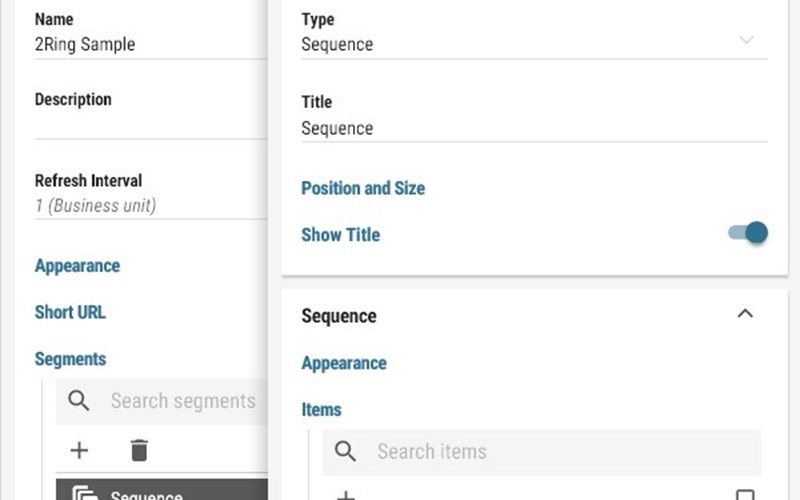Click the delete segment trash icon
Screen dimensions: 800x500
coord(139,450)
